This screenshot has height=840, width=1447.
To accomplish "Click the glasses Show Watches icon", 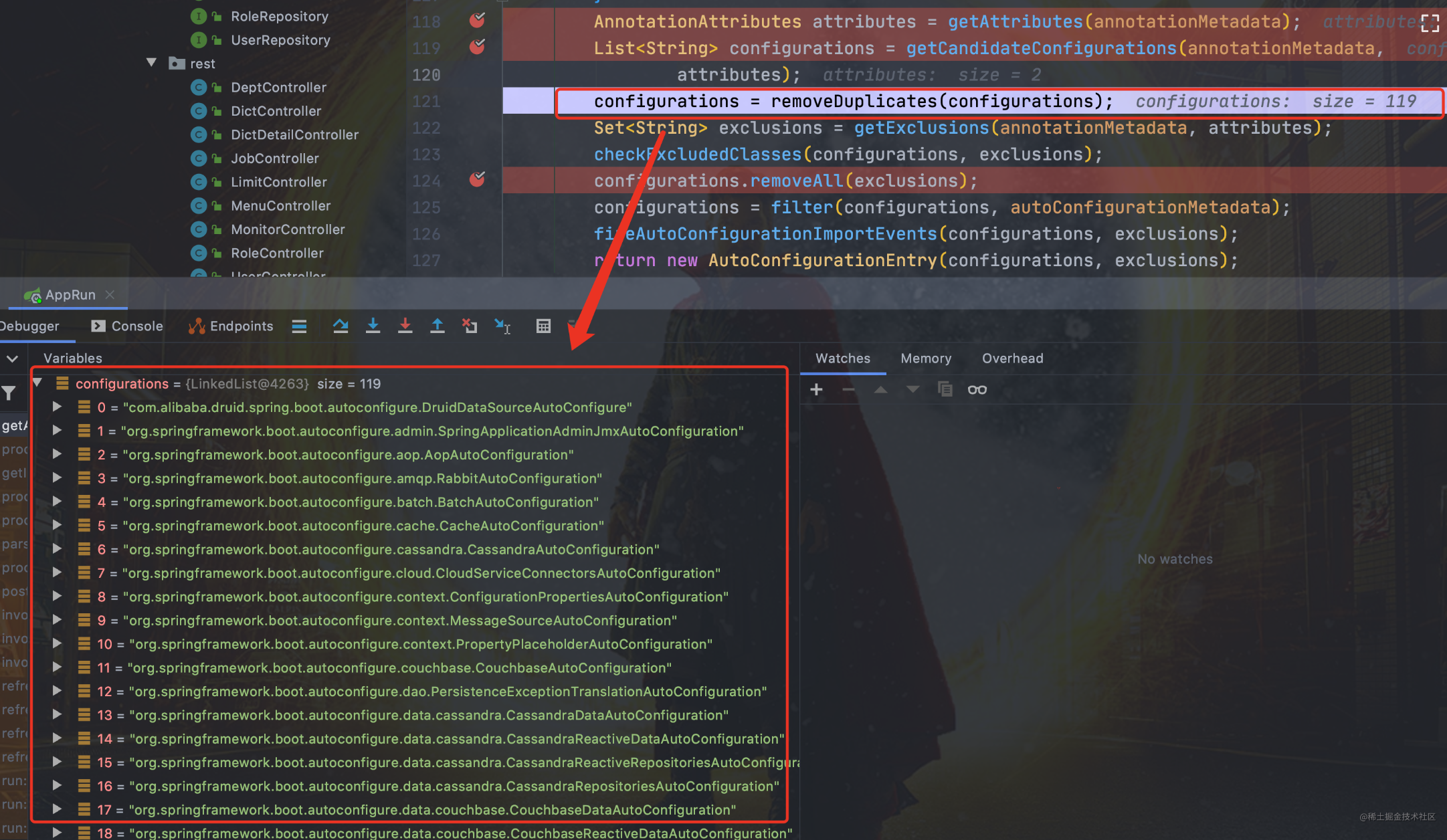I will pyautogui.click(x=977, y=389).
